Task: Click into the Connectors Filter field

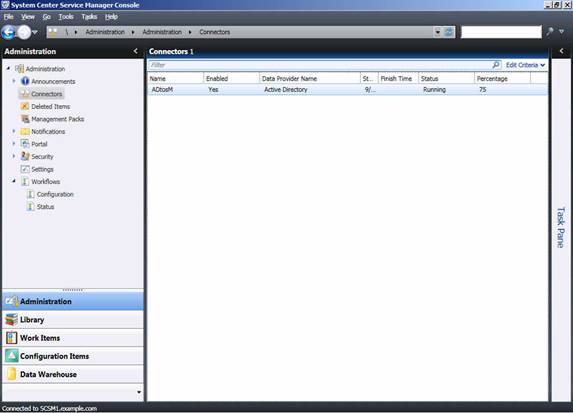Action: pos(320,65)
